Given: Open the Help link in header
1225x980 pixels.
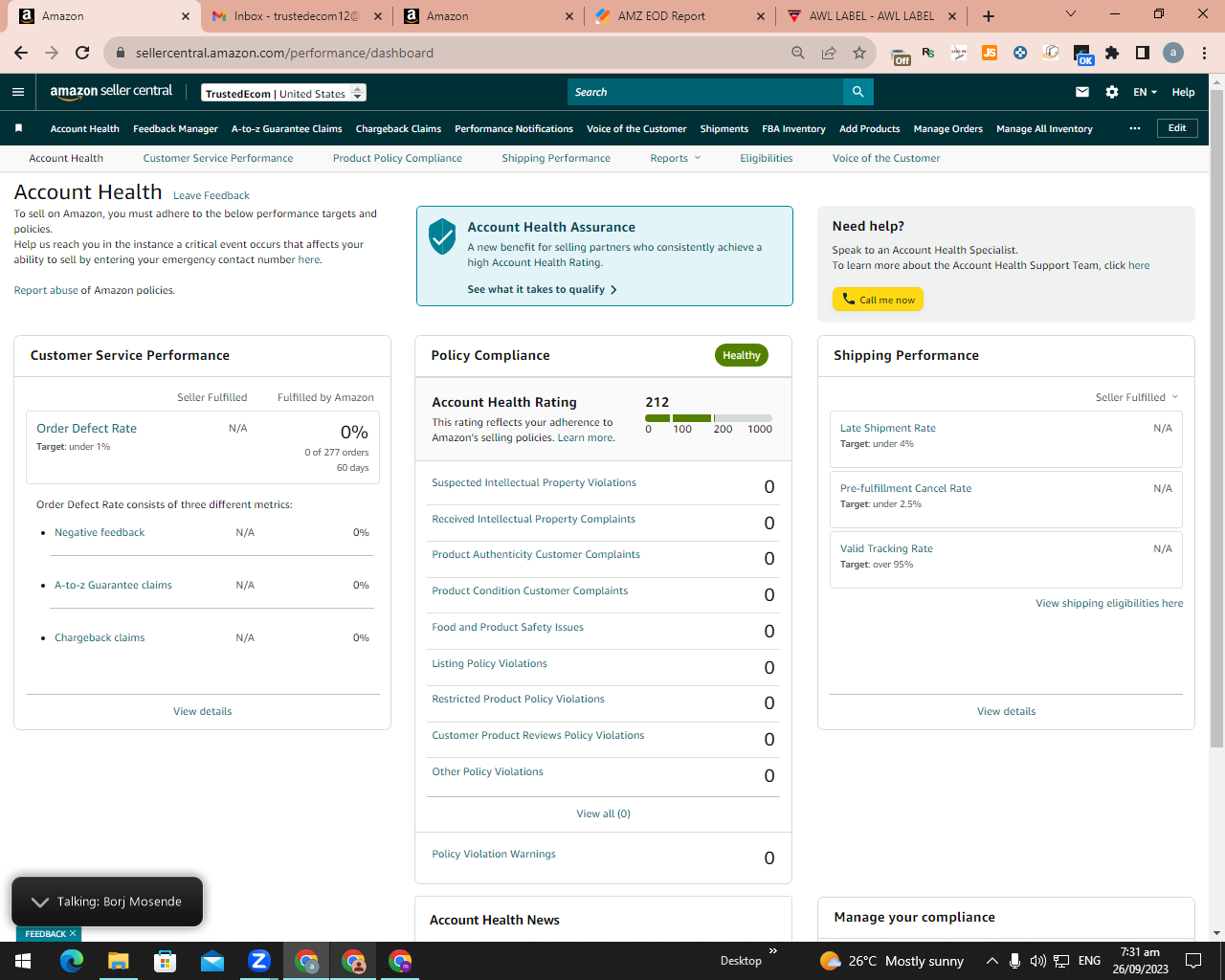Looking at the screenshot, I should pos(1183,92).
